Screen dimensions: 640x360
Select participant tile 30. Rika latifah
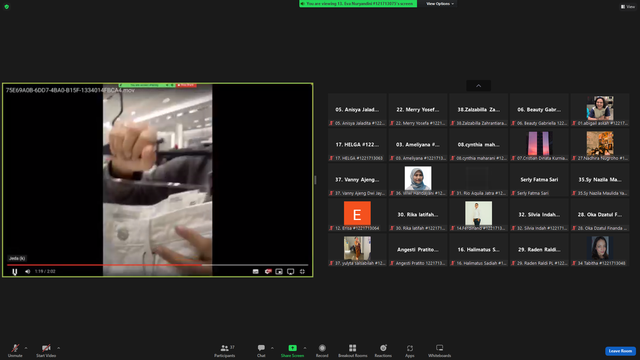[x=418, y=215]
